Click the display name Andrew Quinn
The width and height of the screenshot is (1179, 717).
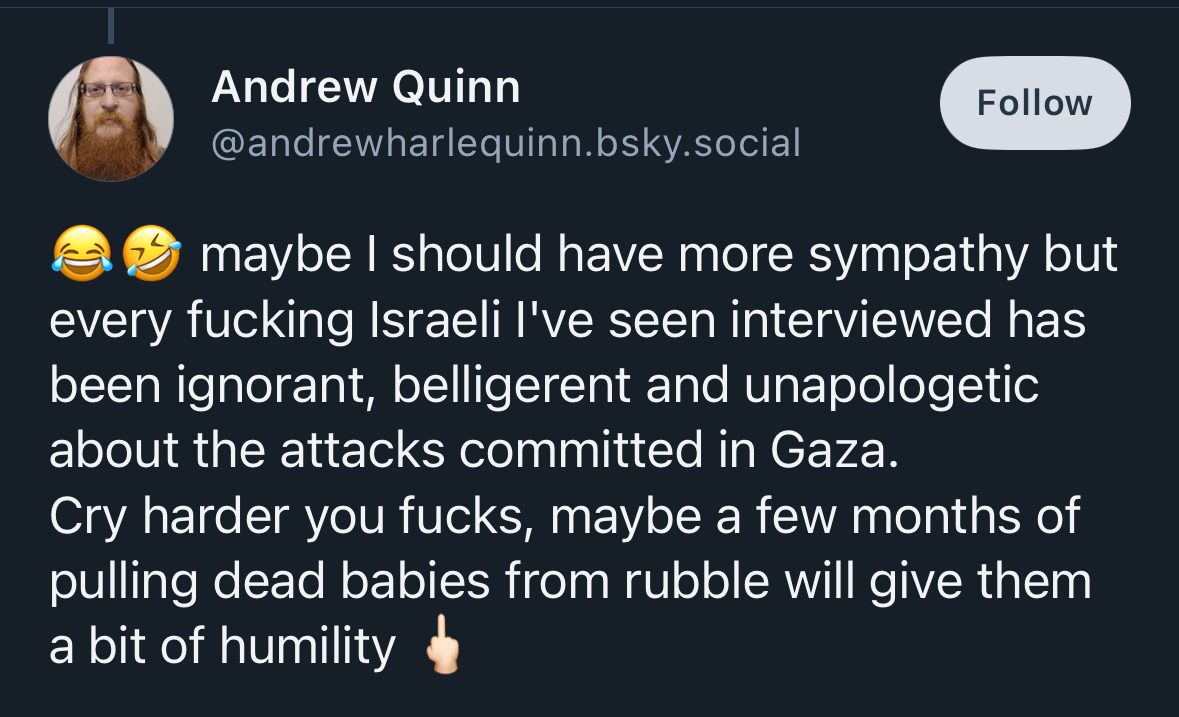pos(365,89)
